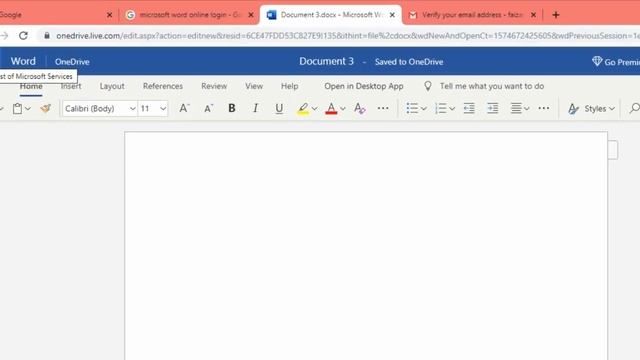
Task: Switch to the Review tab
Action: pos(214,86)
